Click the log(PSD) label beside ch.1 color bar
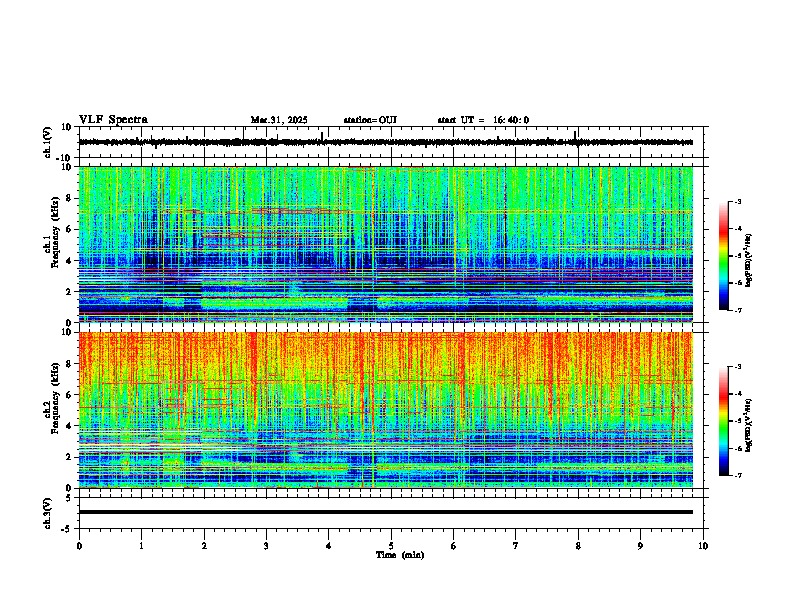 click(x=749, y=261)
